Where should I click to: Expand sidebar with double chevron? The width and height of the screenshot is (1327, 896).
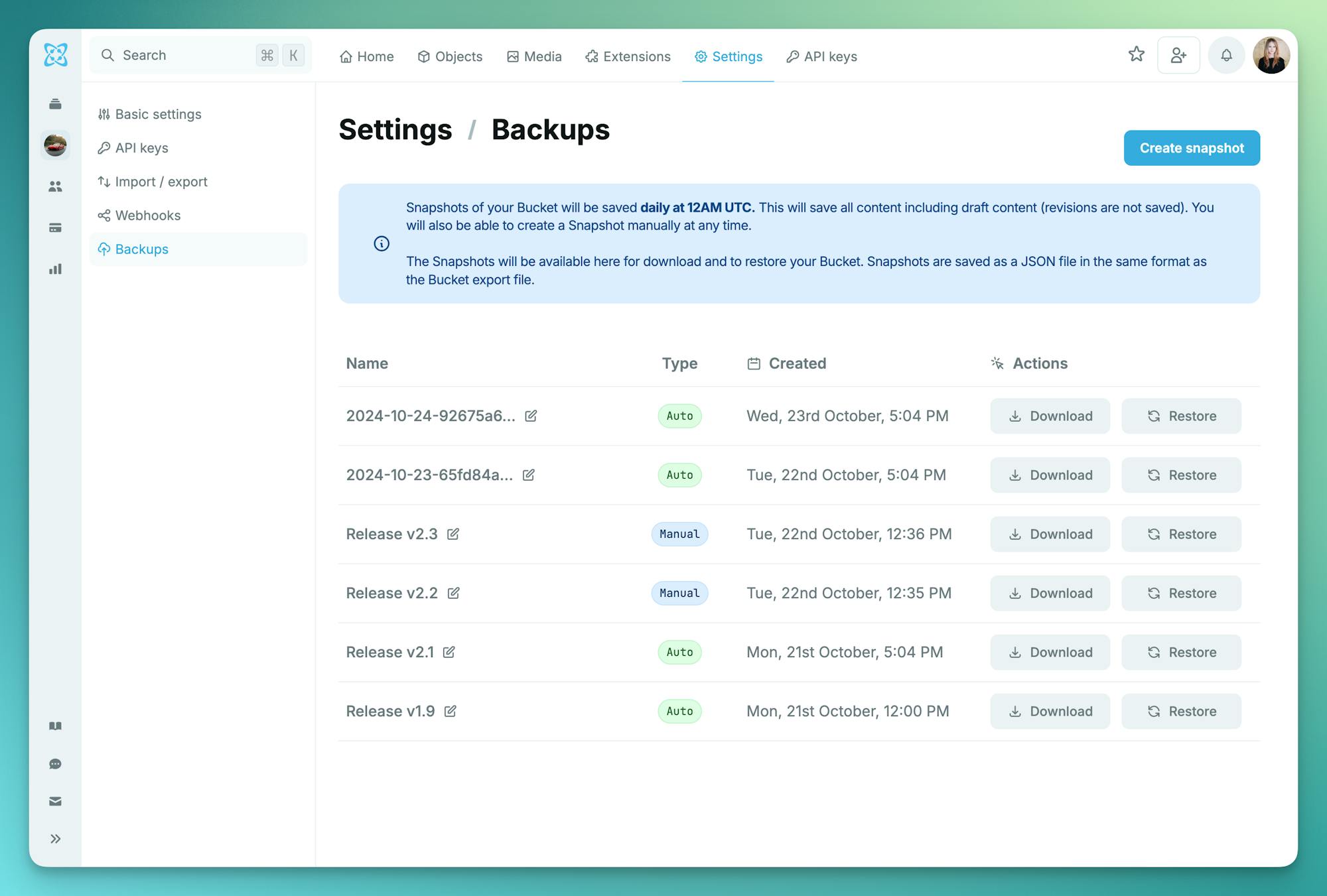point(55,839)
